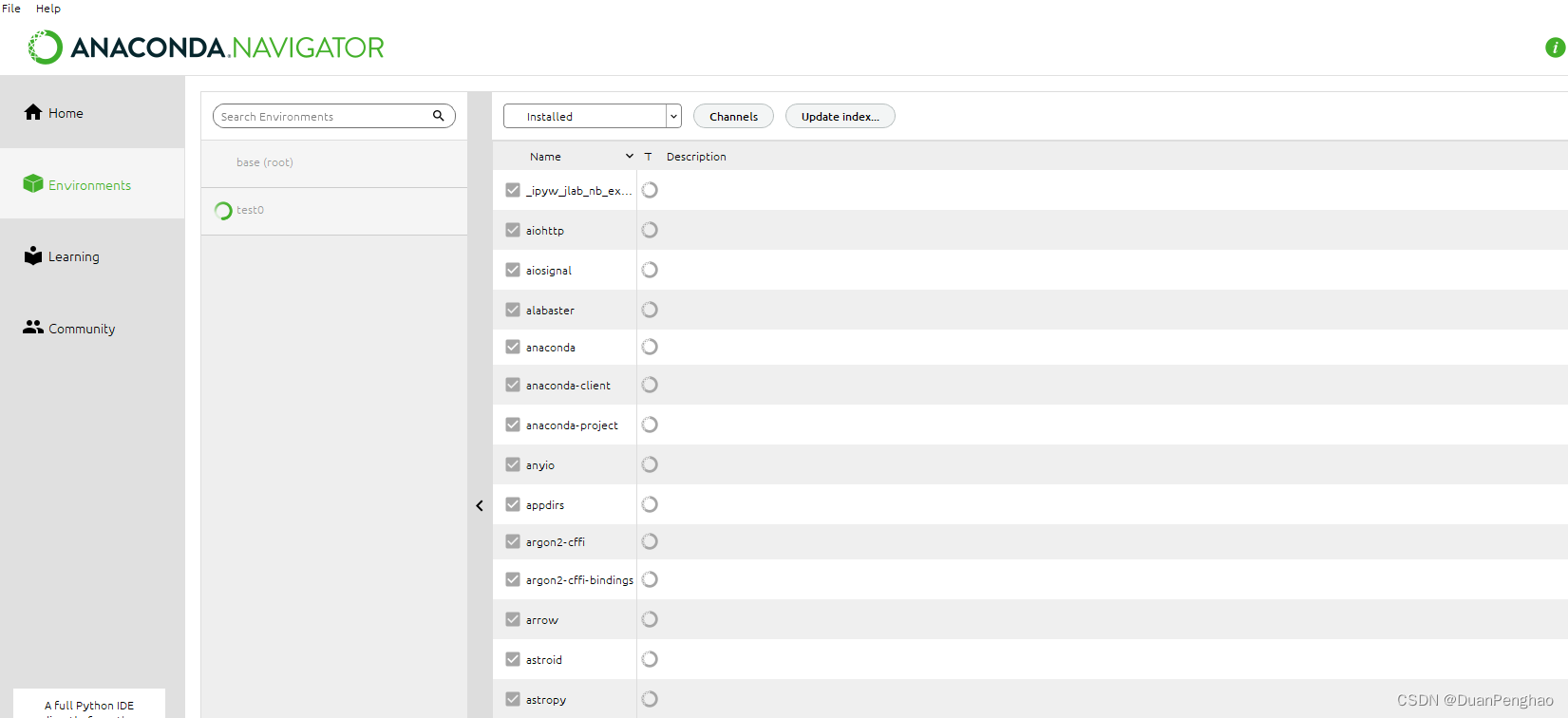Click the astroid package name
The height and width of the screenshot is (718, 1568).
544,660
